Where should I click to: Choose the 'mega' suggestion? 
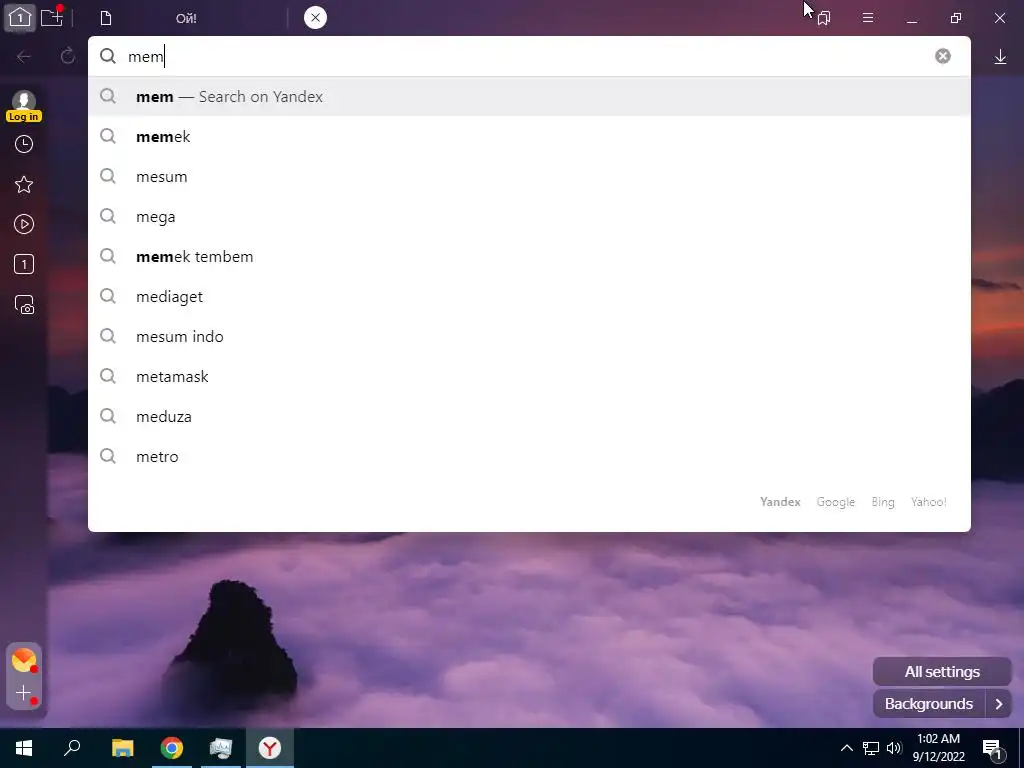coord(529,217)
